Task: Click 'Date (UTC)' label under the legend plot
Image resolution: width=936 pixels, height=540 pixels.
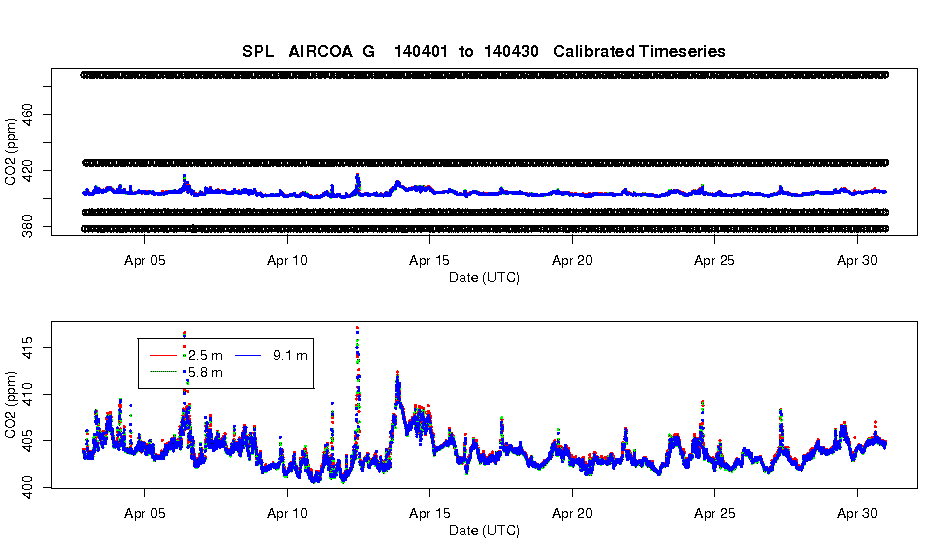Action: pos(484,530)
